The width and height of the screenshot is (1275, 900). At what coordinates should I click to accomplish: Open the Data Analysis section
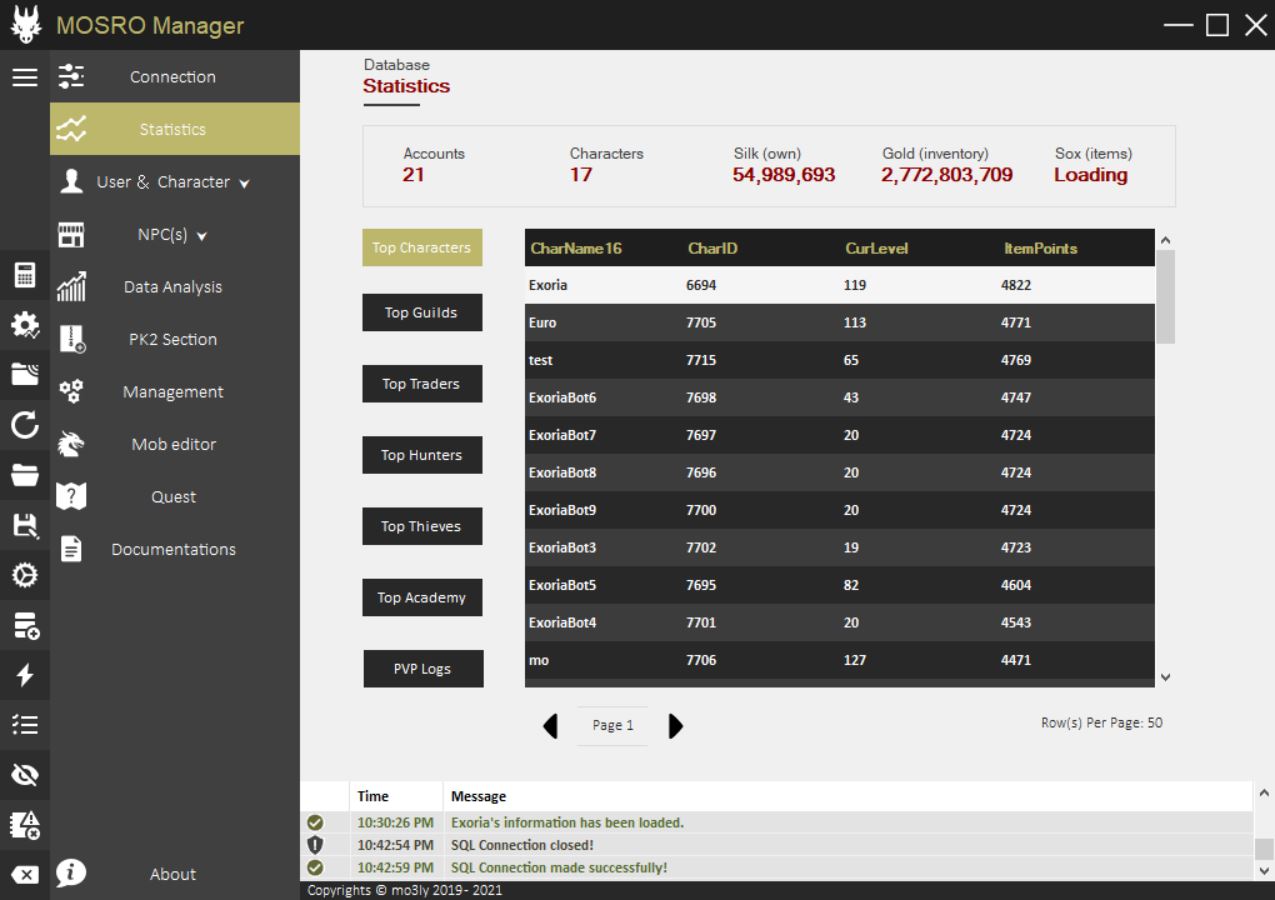[173, 287]
